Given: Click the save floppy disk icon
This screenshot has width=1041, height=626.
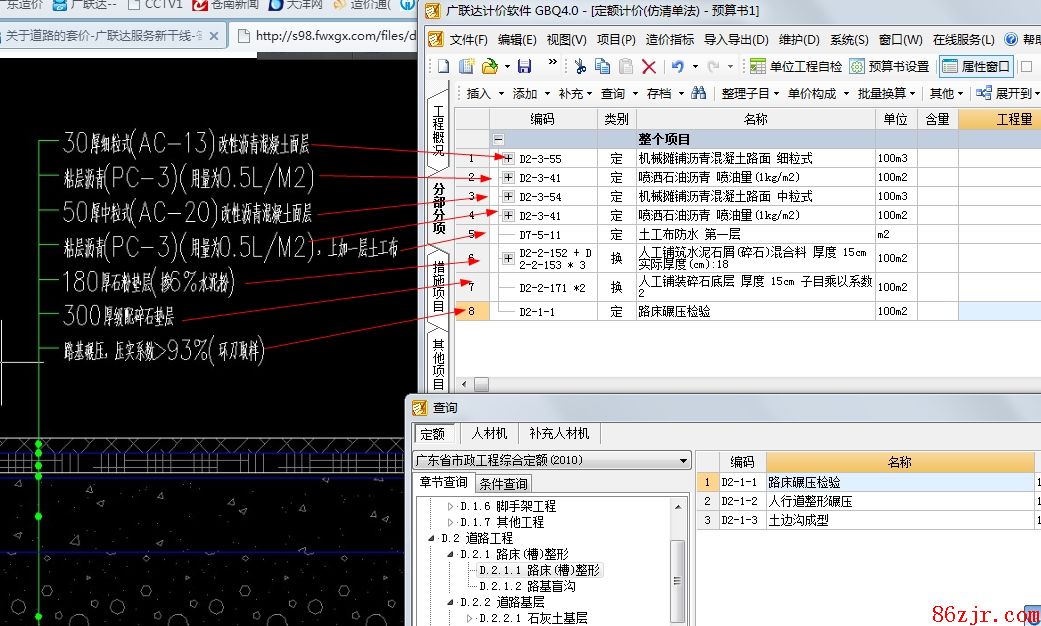Looking at the screenshot, I should 524,66.
